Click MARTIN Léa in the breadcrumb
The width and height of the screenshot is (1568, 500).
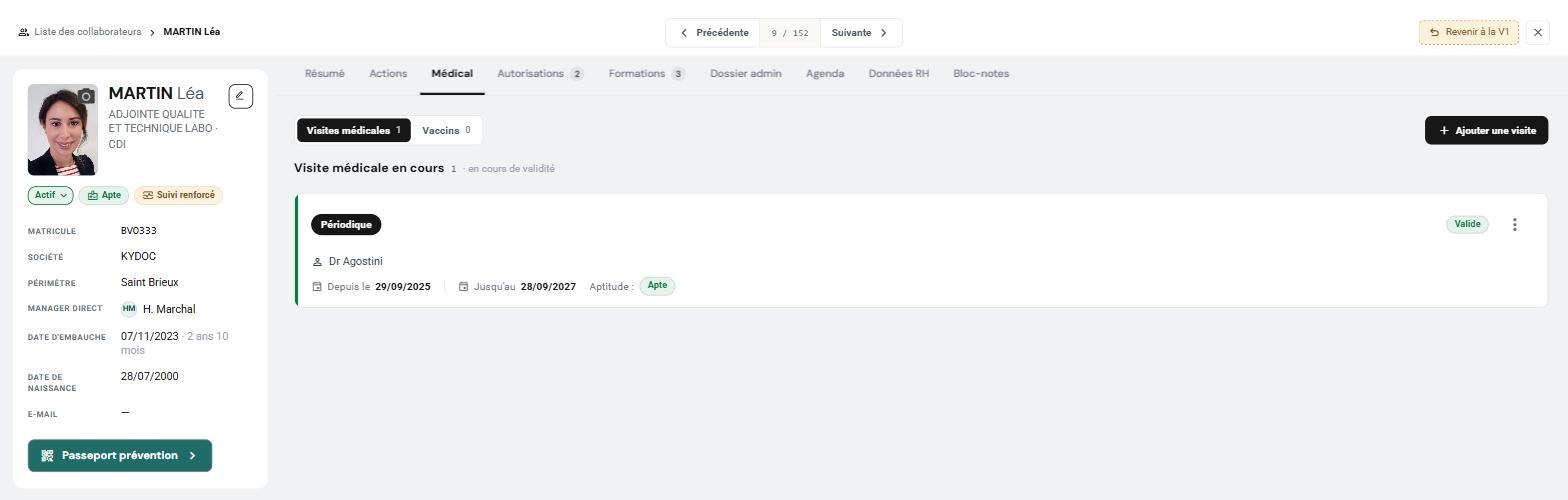pos(192,32)
